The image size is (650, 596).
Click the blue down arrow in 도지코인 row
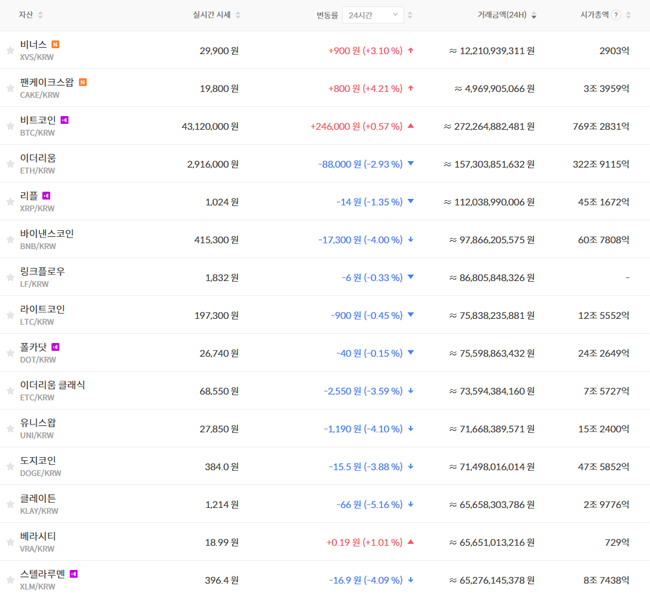click(x=411, y=467)
